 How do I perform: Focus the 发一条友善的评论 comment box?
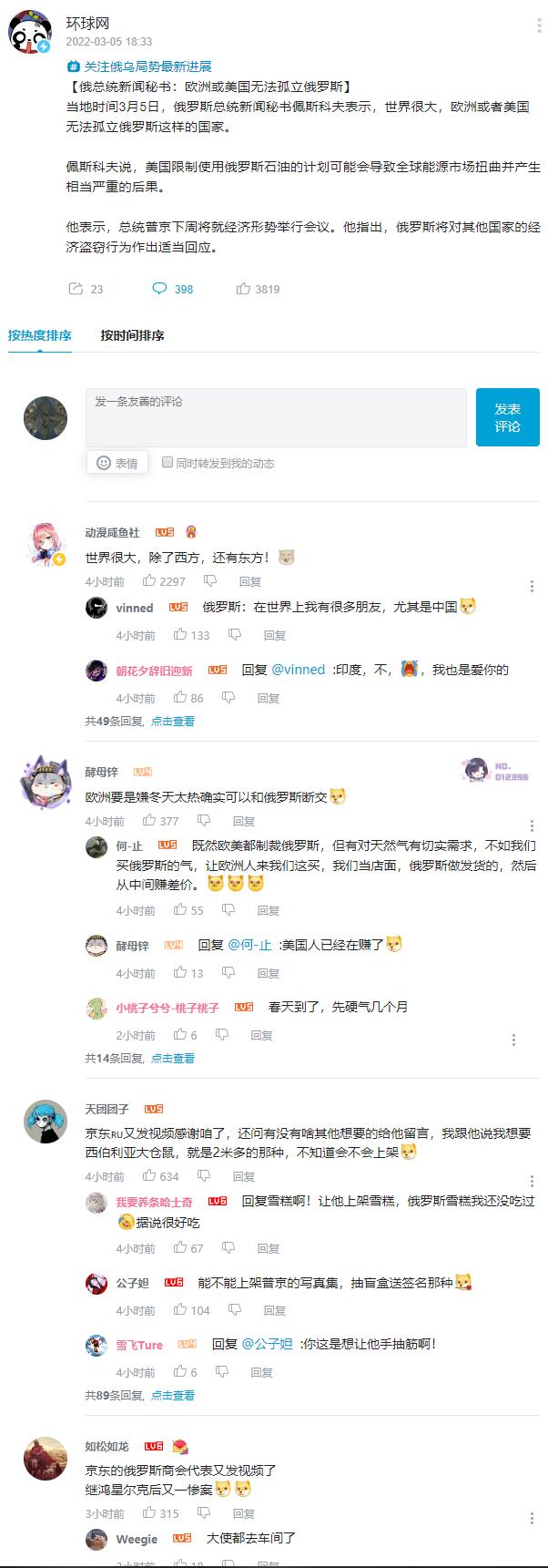point(277,417)
